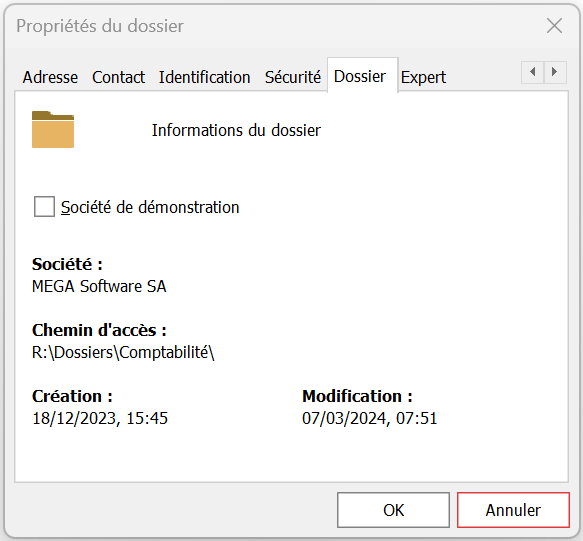Show more tabs with the right arrow
The image size is (583, 541).
pos(555,72)
